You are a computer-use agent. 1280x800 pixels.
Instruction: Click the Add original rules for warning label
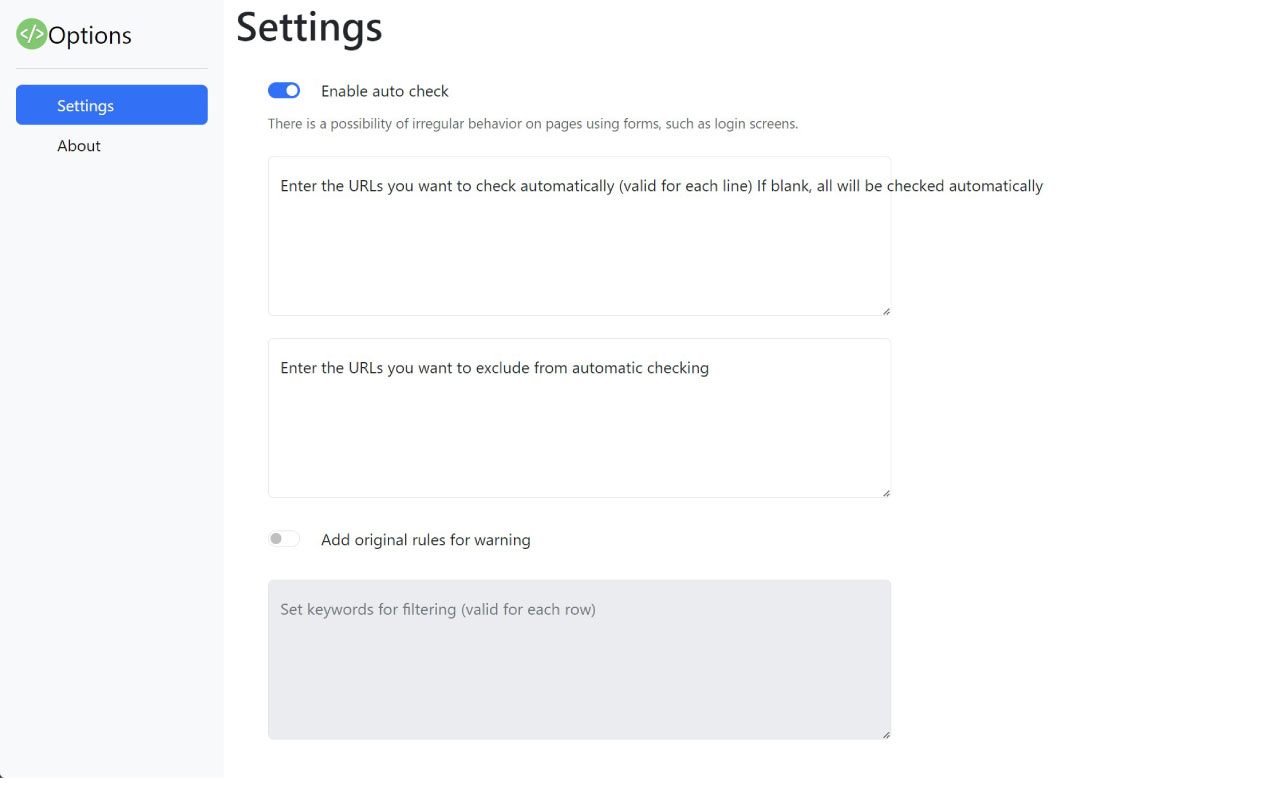[426, 539]
